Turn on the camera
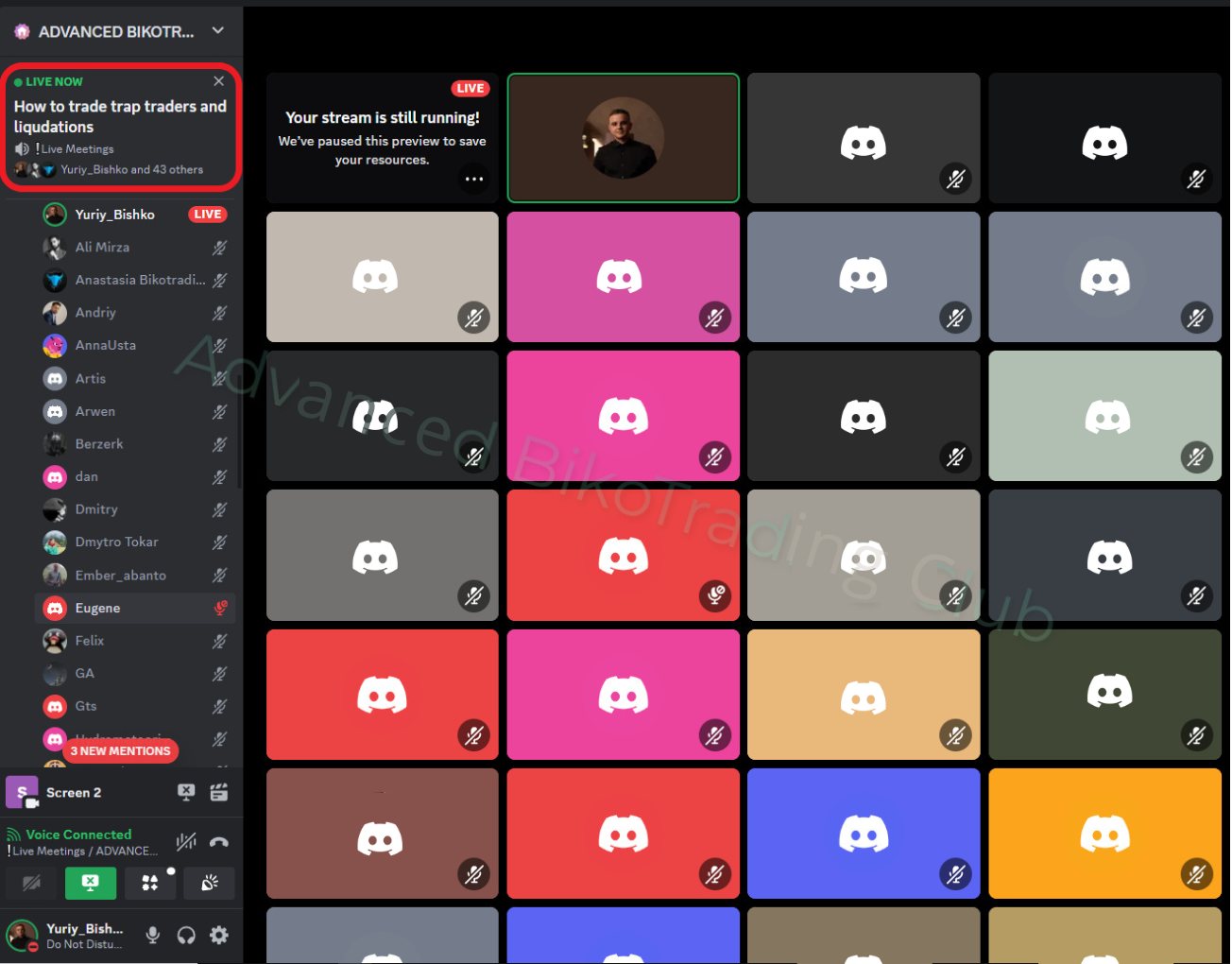This screenshot has height=964, width=1232. (31, 883)
